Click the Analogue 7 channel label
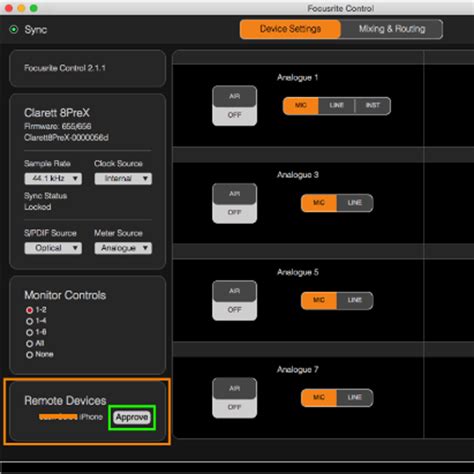The height and width of the screenshot is (474, 474). [x=297, y=370]
